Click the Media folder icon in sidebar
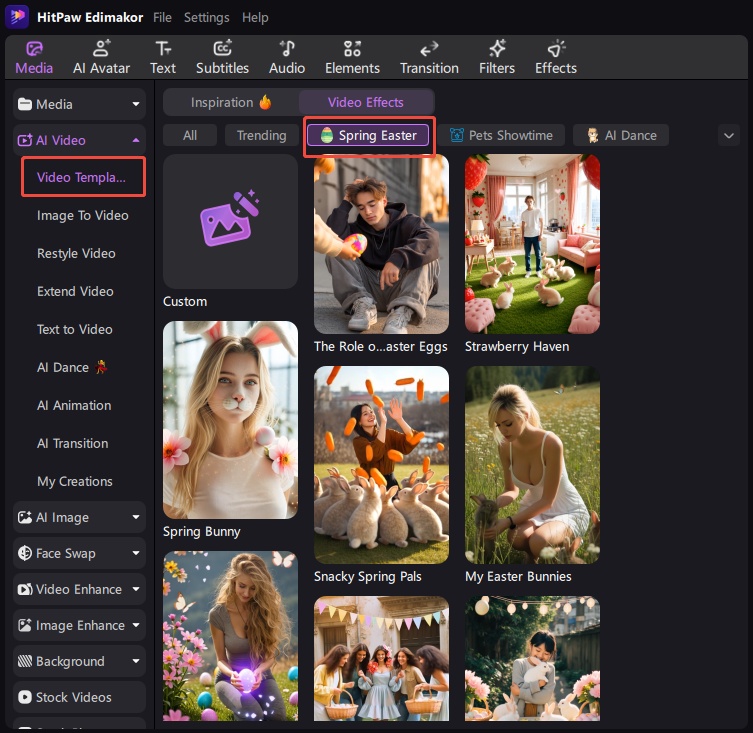Image resolution: width=753 pixels, height=733 pixels. pyautogui.click(x=24, y=104)
